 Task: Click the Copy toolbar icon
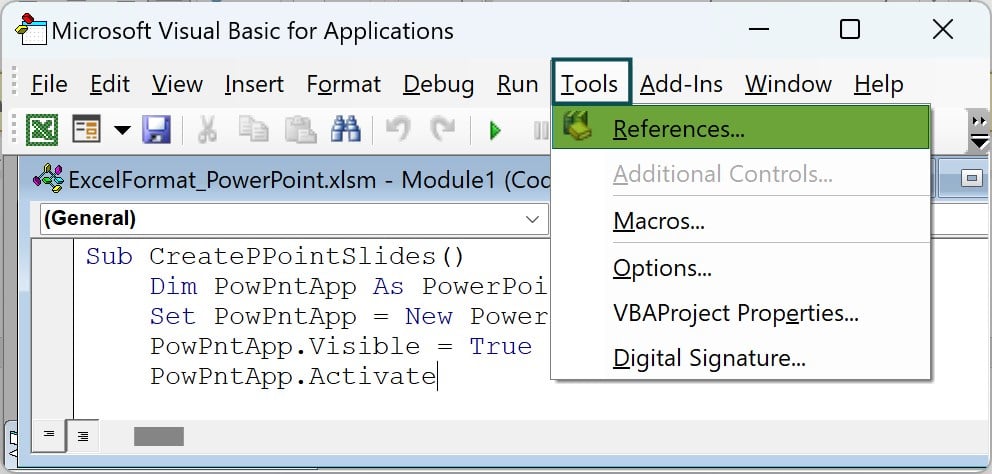click(254, 130)
